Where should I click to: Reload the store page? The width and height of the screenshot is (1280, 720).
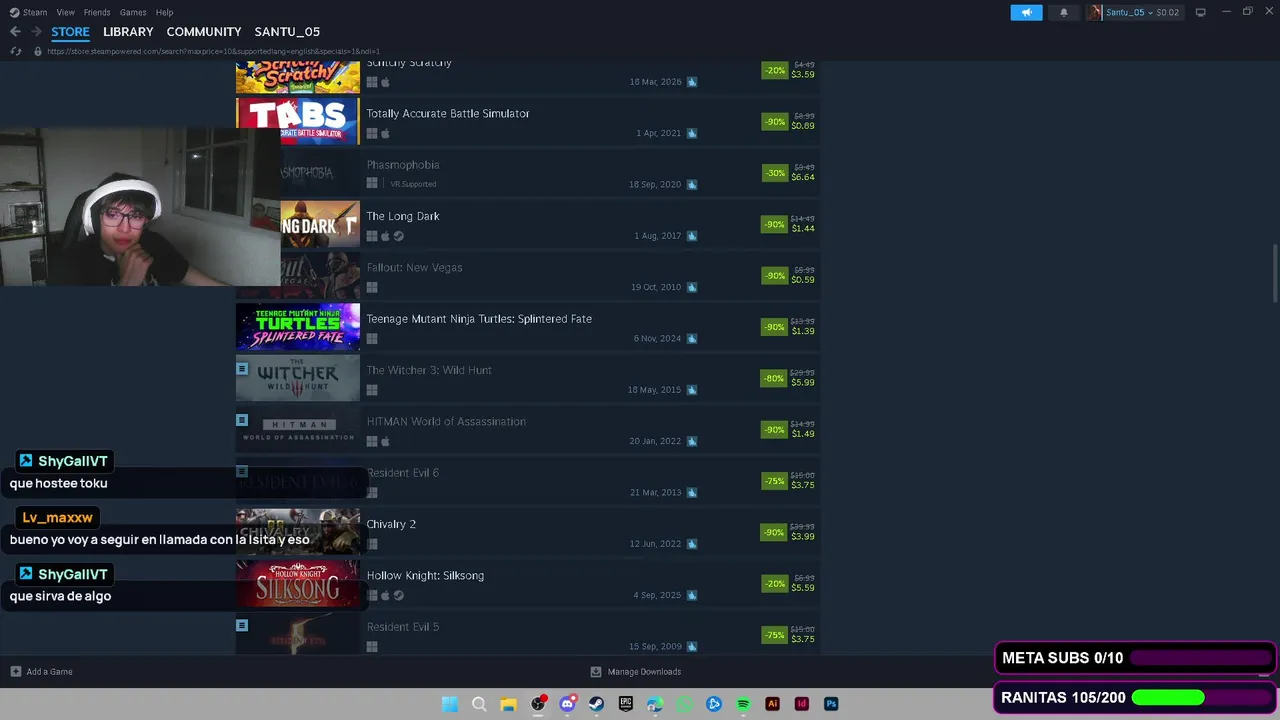point(15,51)
